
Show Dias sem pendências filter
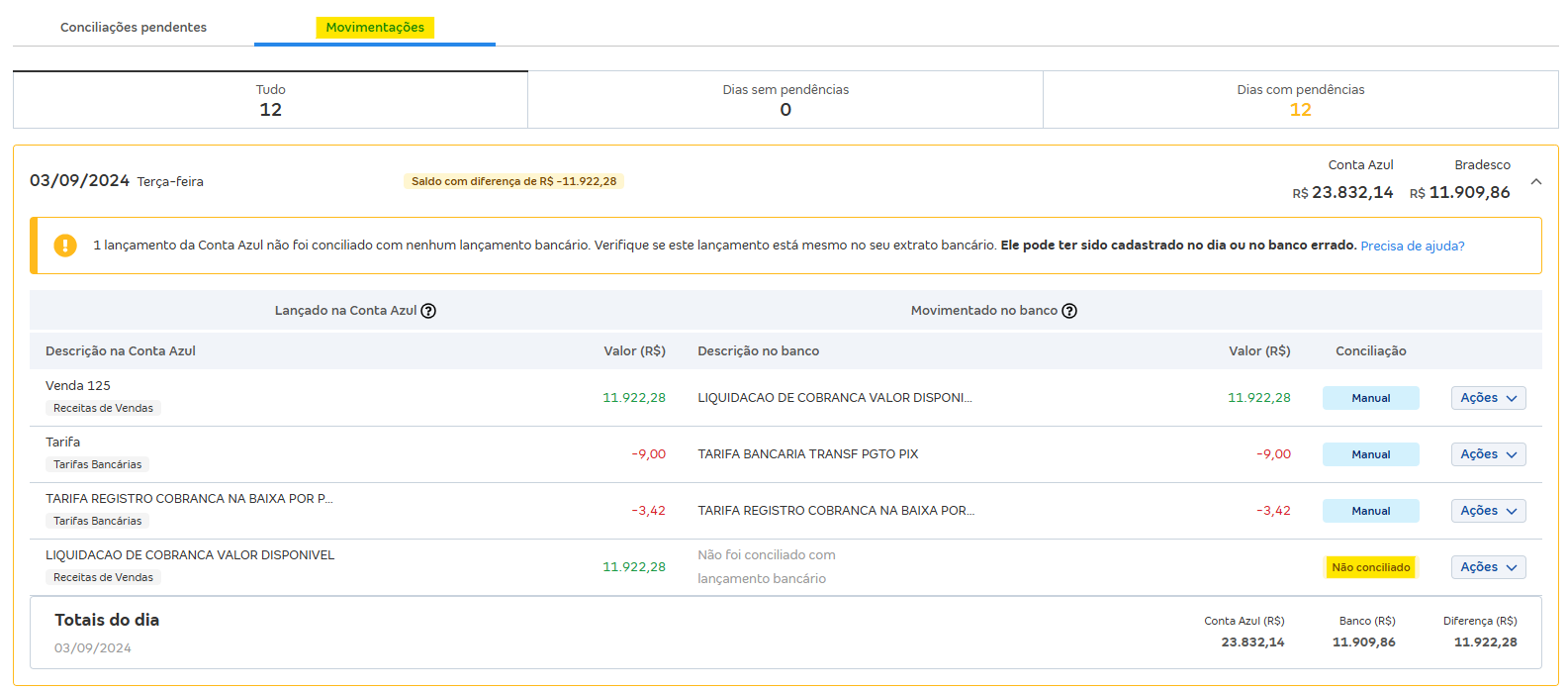[785, 100]
